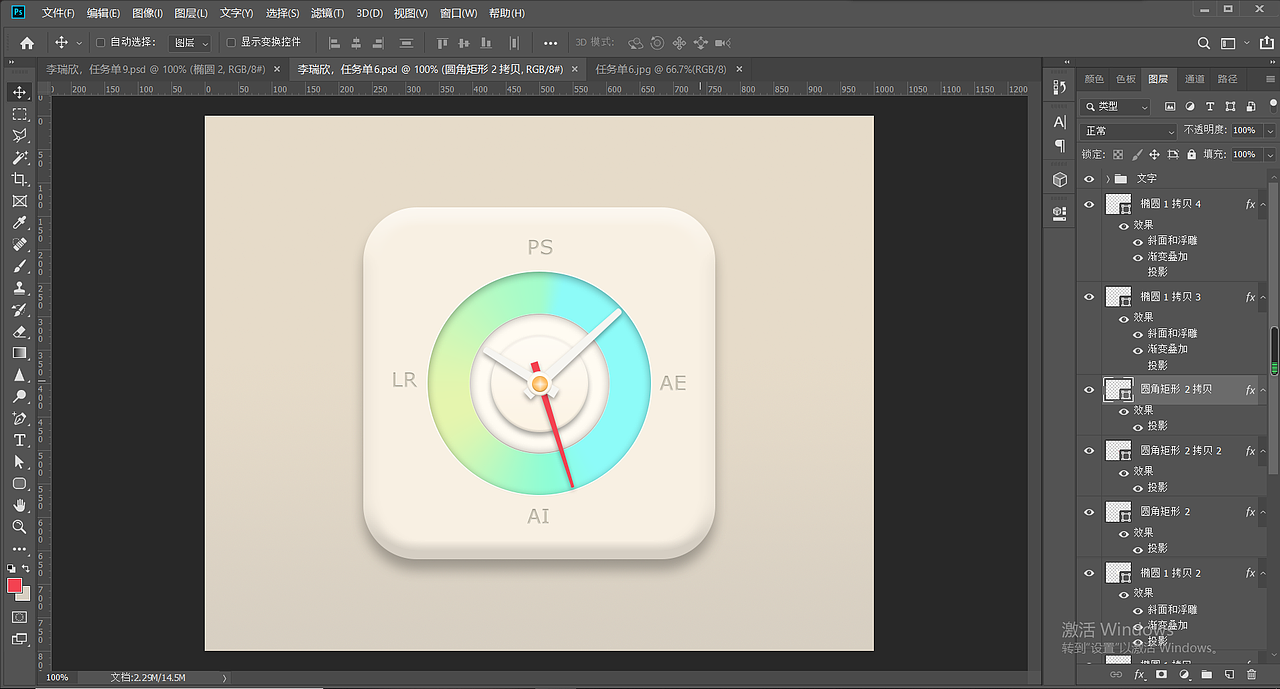Create a new group folder icon

pyautogui.click(x=1206, y=675)
